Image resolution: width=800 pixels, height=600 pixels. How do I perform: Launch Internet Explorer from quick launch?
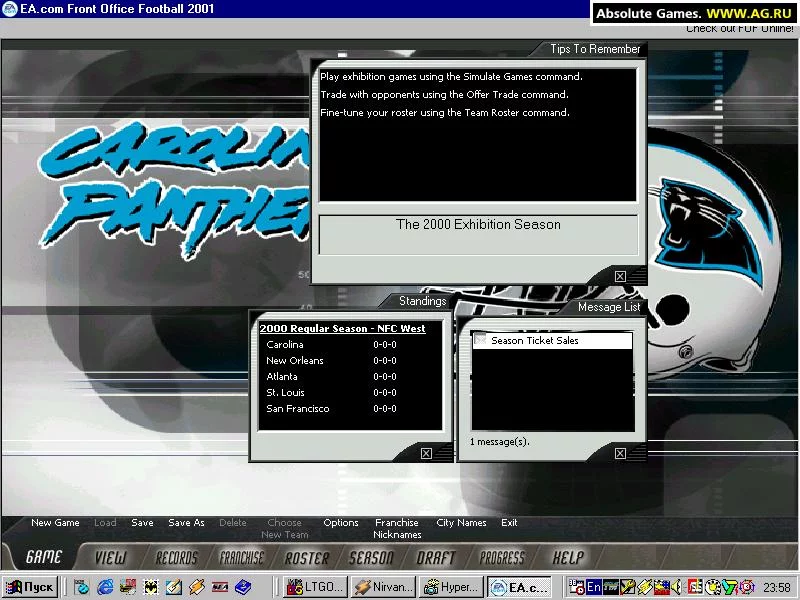point(105,587)
